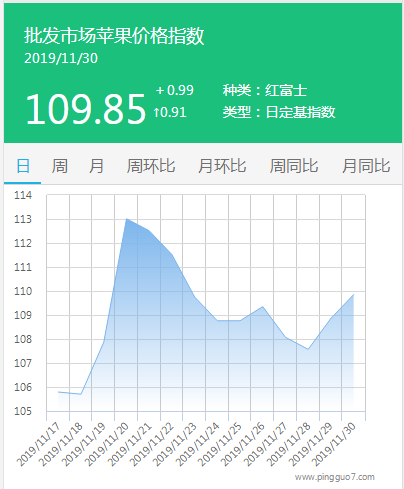Click the index value 109.85
Screen dimensions: 404x489
[86, 109]
